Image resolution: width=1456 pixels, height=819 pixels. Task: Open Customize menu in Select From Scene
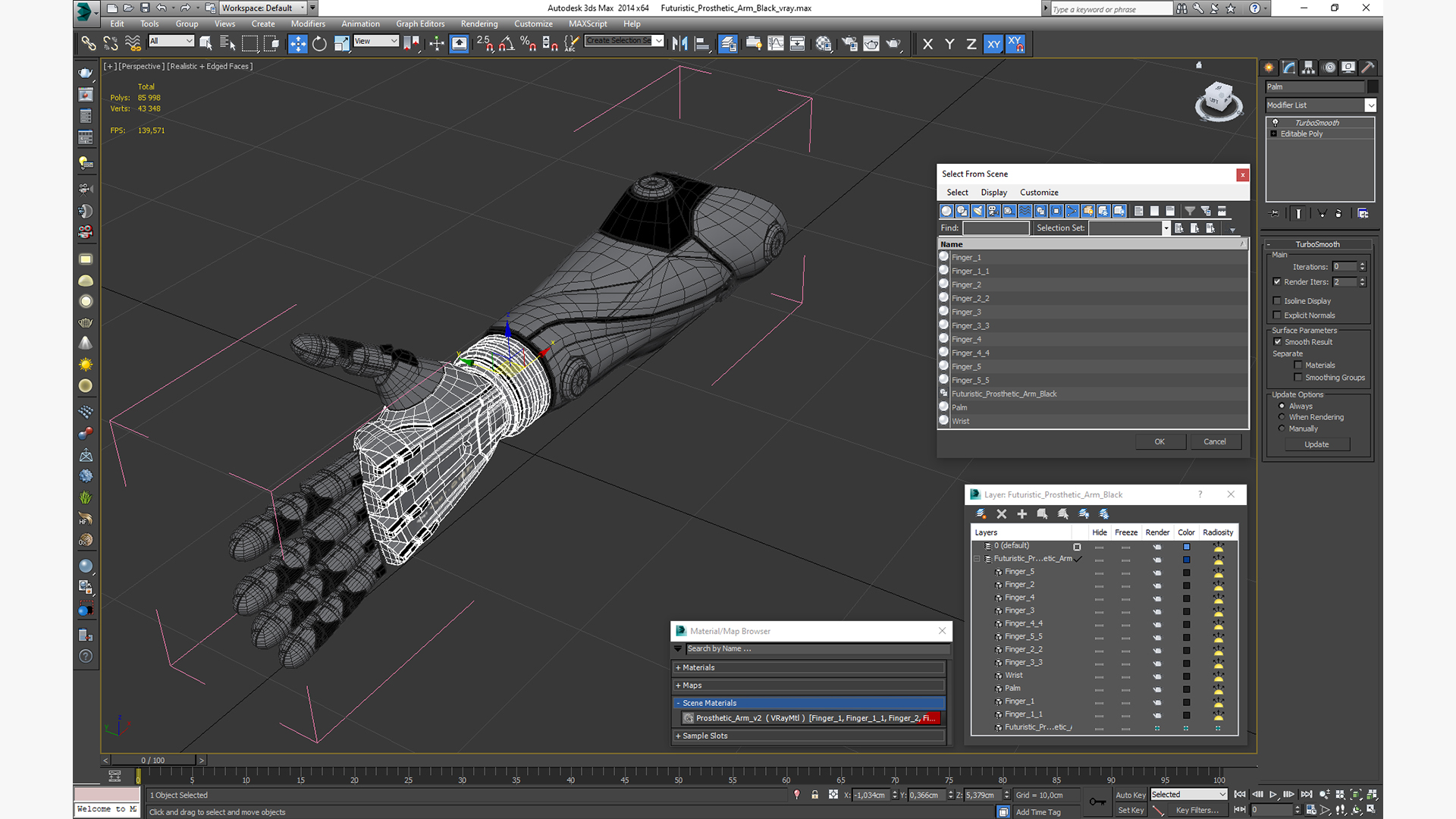pyautogui.click(x=1039, y=193)
